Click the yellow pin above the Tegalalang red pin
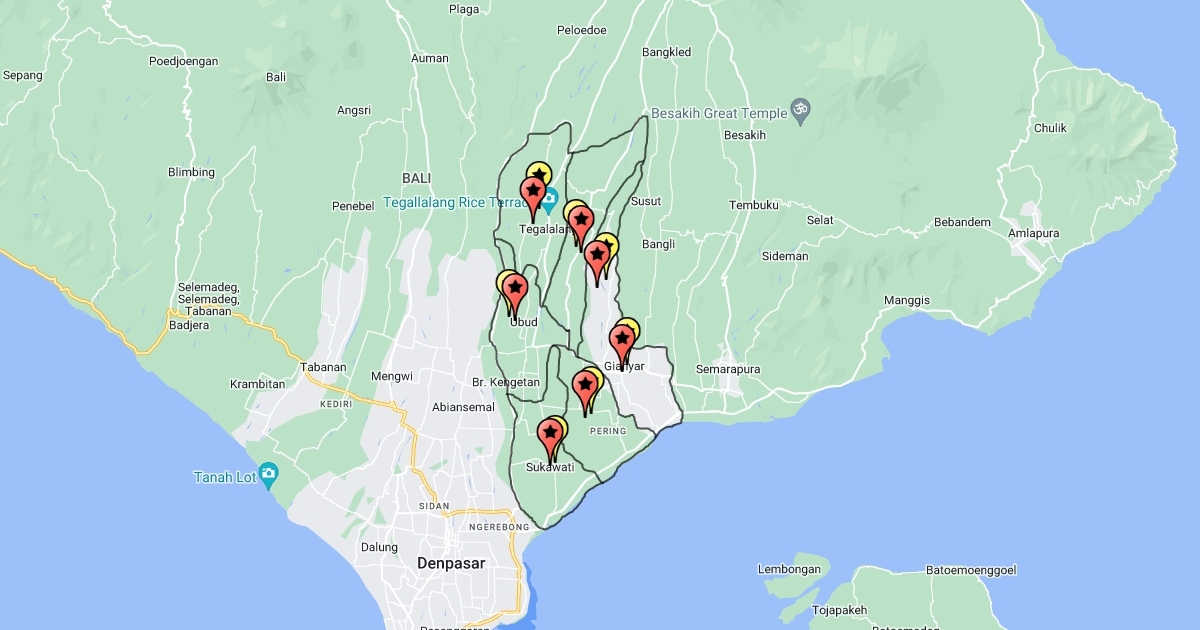1200x630 pixels. click(x=540, y=172)
